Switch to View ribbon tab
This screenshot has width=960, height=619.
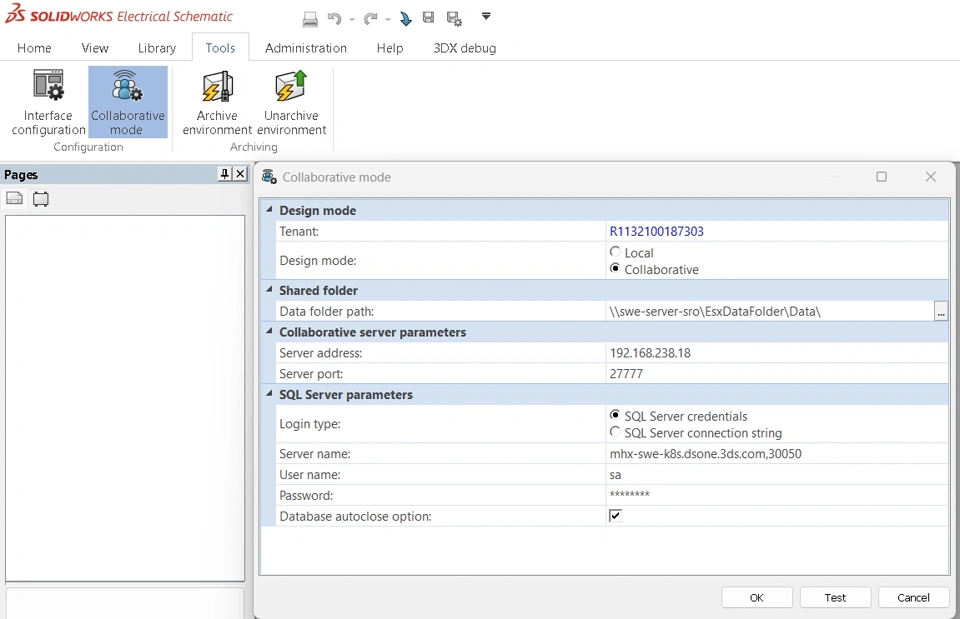(95, 48)
